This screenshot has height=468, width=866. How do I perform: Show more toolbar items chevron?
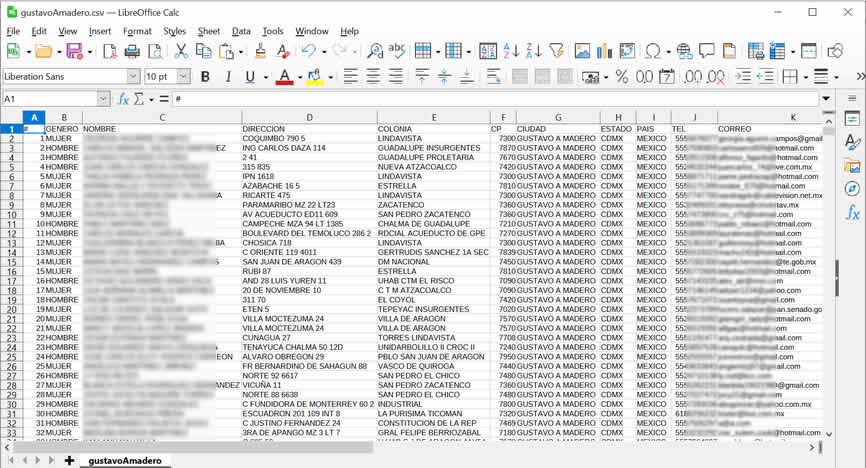860,77
